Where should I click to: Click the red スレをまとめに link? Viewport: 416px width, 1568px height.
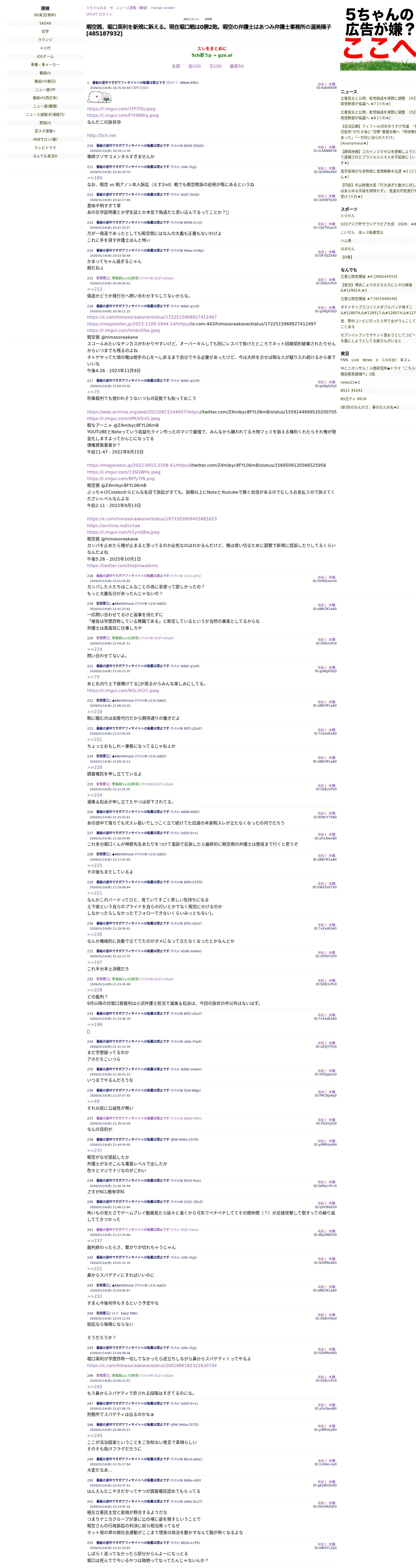211,49
